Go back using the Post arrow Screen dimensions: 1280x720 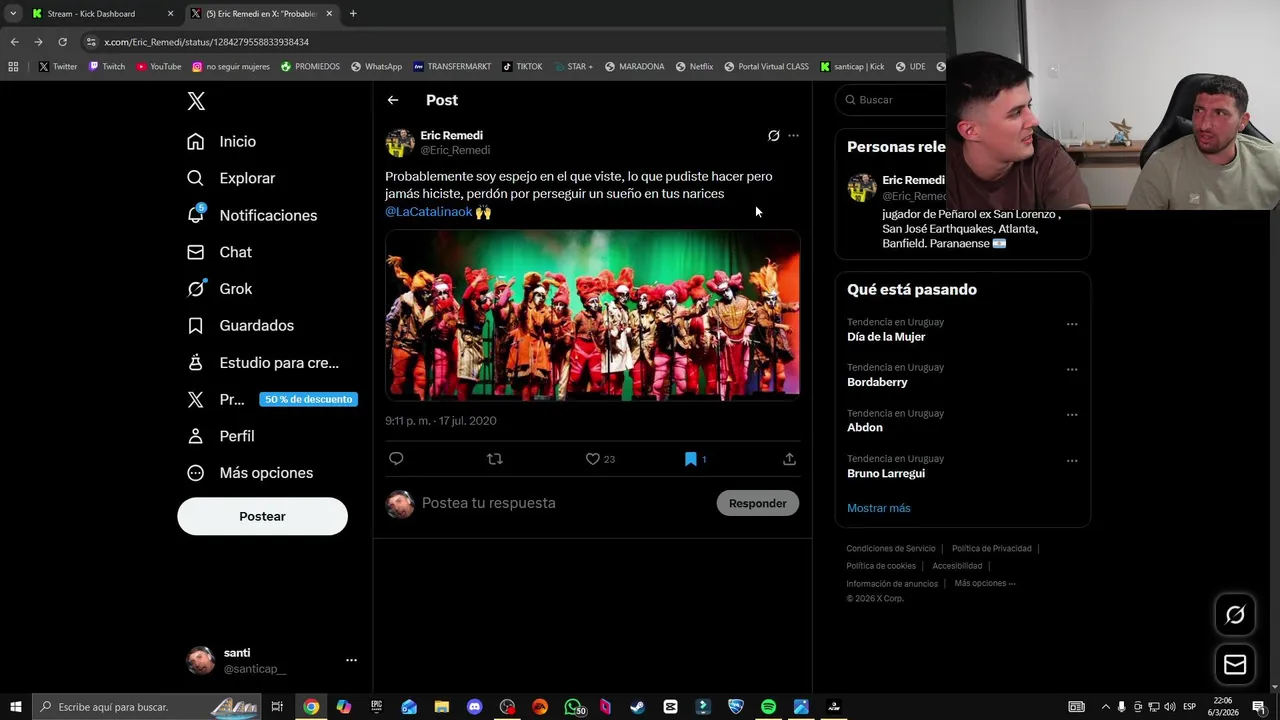393,100
